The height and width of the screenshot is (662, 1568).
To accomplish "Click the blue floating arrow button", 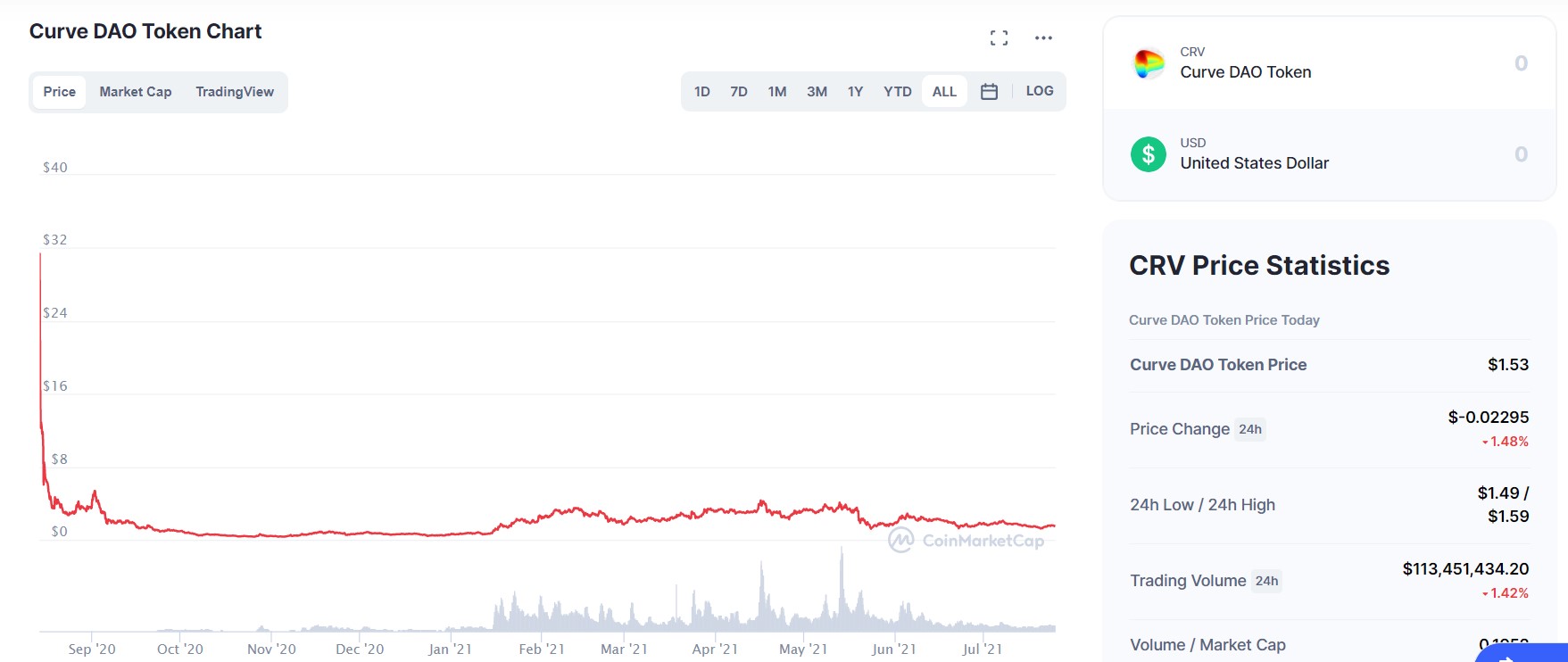I will [x=1537, y=654].
